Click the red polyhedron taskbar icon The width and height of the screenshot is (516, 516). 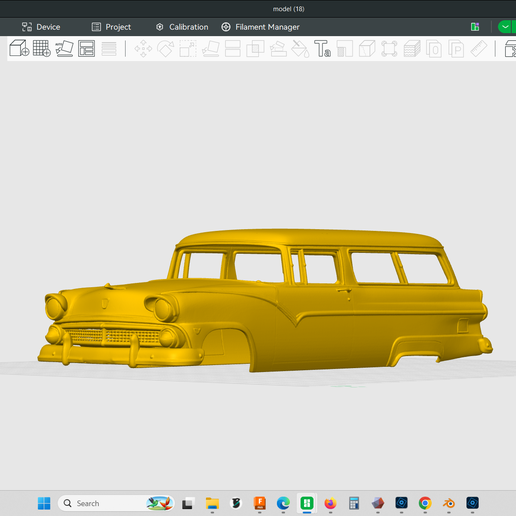tap(378, 503)
